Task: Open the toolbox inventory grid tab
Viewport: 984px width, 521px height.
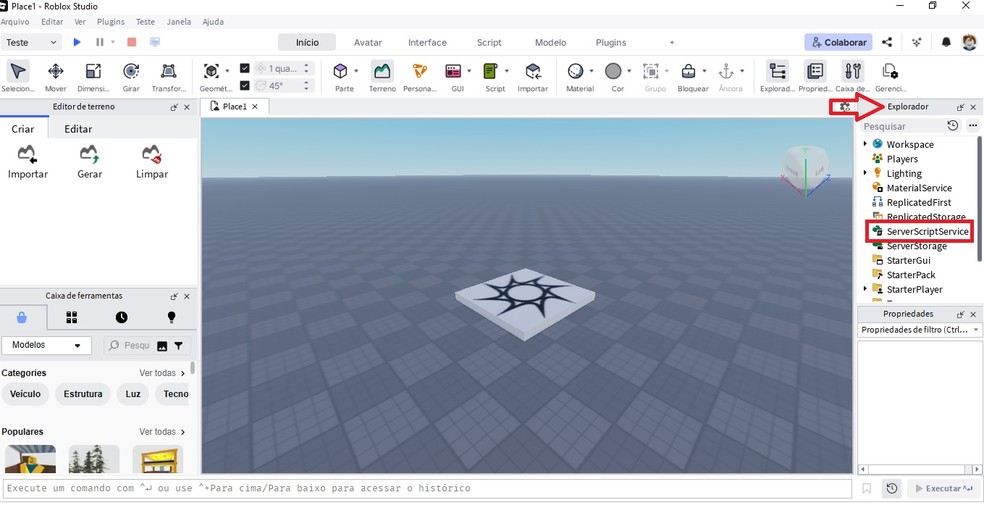Action: click(x=72, y=318)
